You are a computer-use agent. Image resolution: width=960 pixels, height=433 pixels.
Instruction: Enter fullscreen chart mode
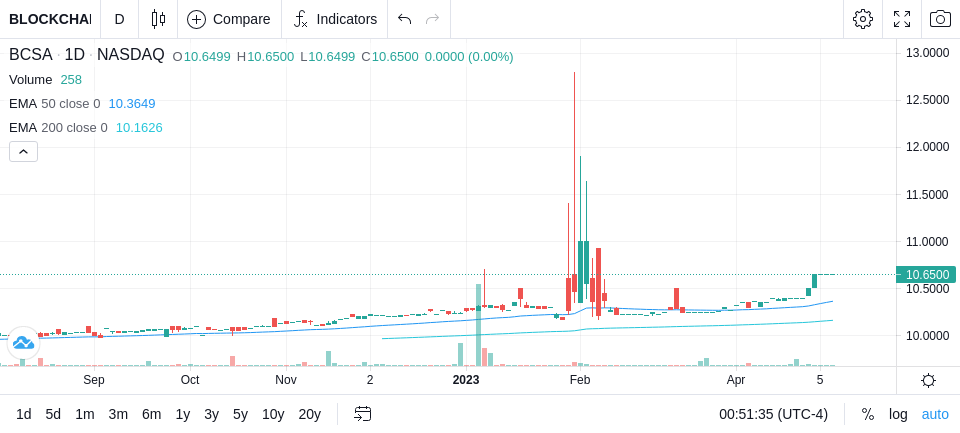(902, 19)
